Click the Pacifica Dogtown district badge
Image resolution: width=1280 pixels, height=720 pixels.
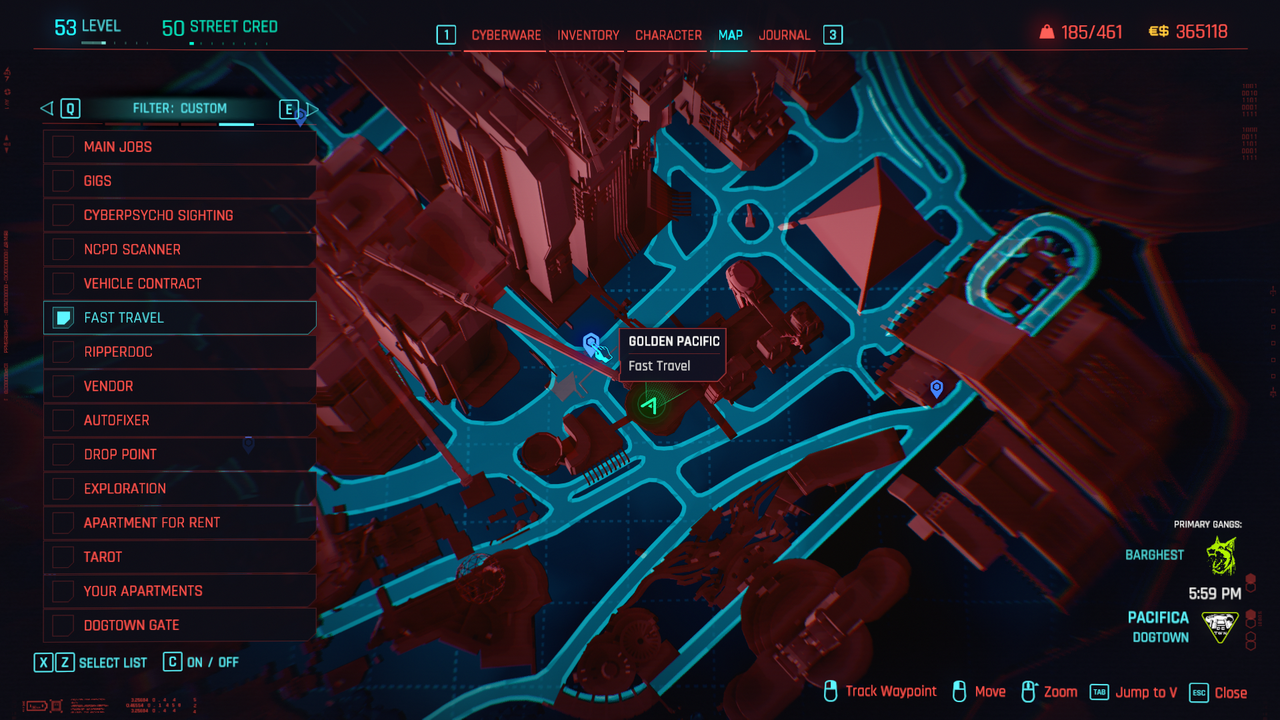click(1220, 627)
